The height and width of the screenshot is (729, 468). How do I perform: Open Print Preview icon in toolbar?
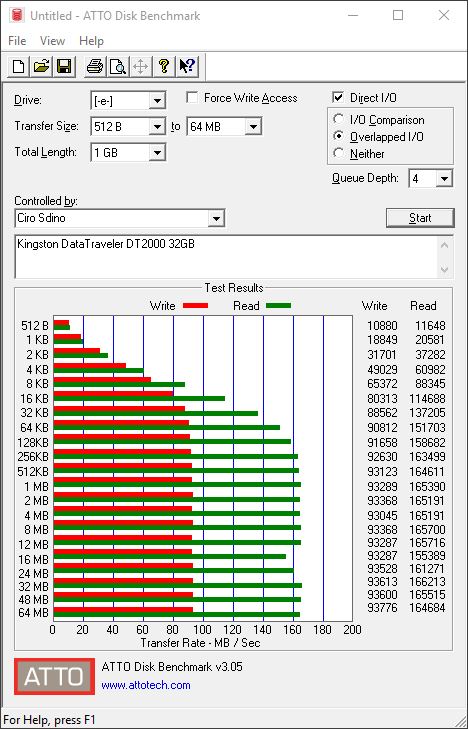118,66
